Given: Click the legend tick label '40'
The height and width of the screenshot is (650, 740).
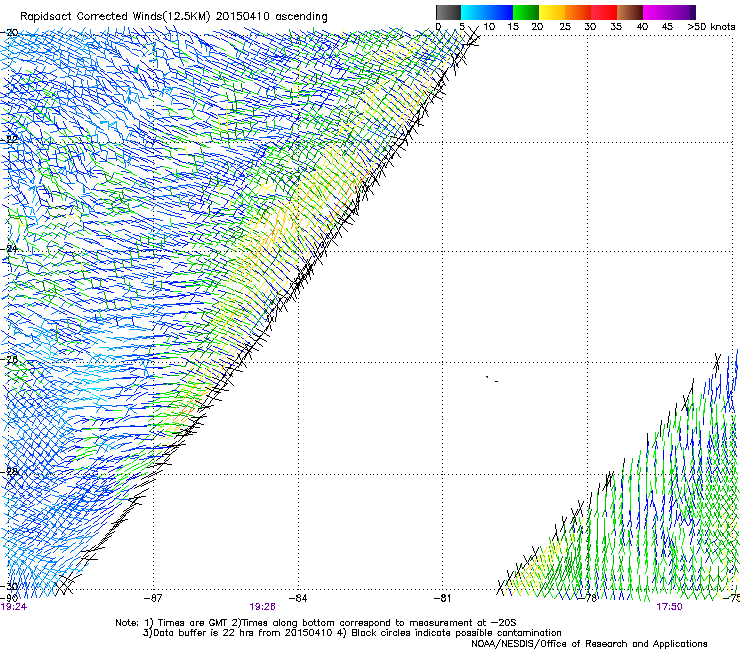Looking at the screenshot, I should [642, 27].
